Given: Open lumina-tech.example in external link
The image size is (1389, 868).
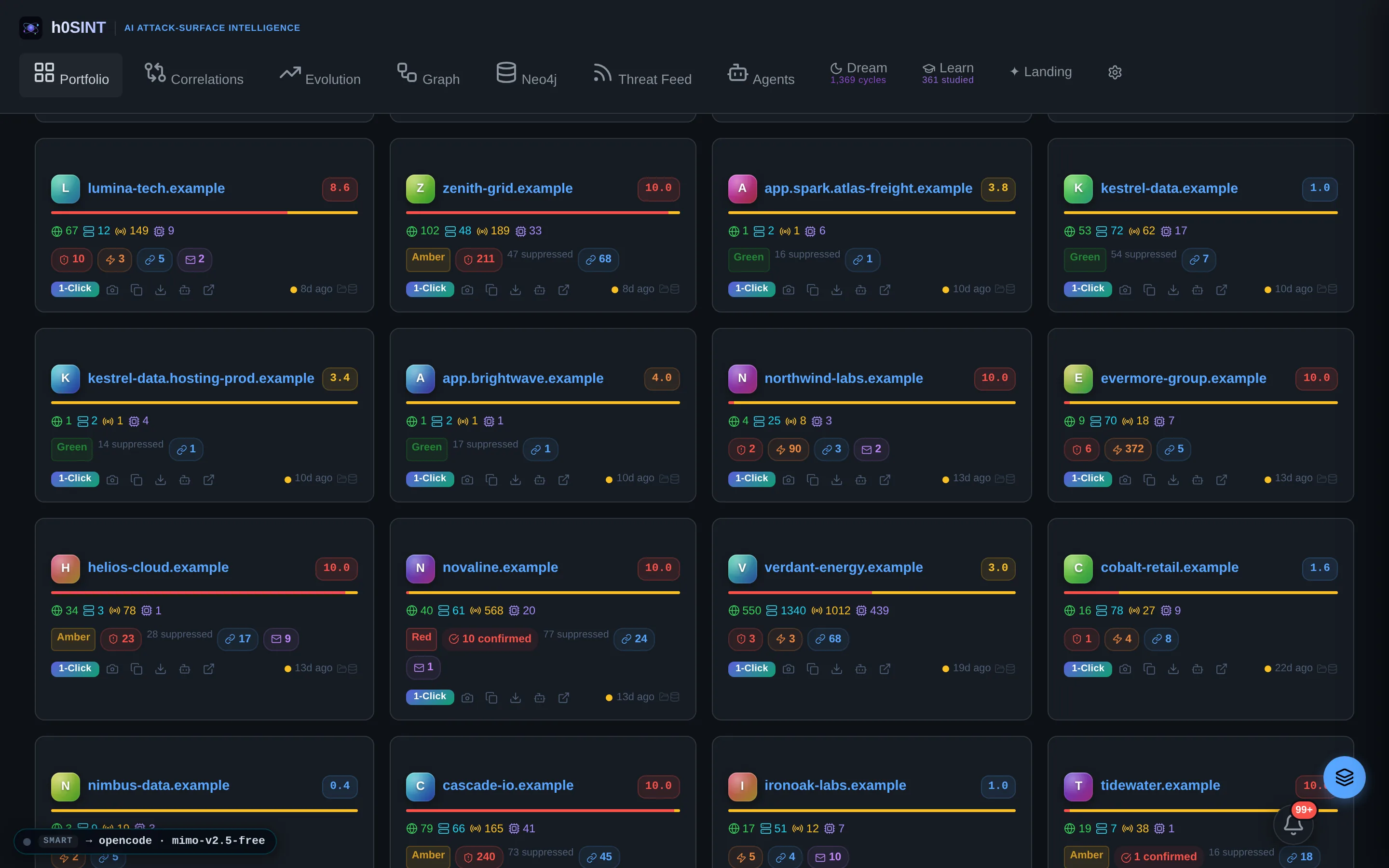Looking at the screenshot, I should click(x=209, y=290).
